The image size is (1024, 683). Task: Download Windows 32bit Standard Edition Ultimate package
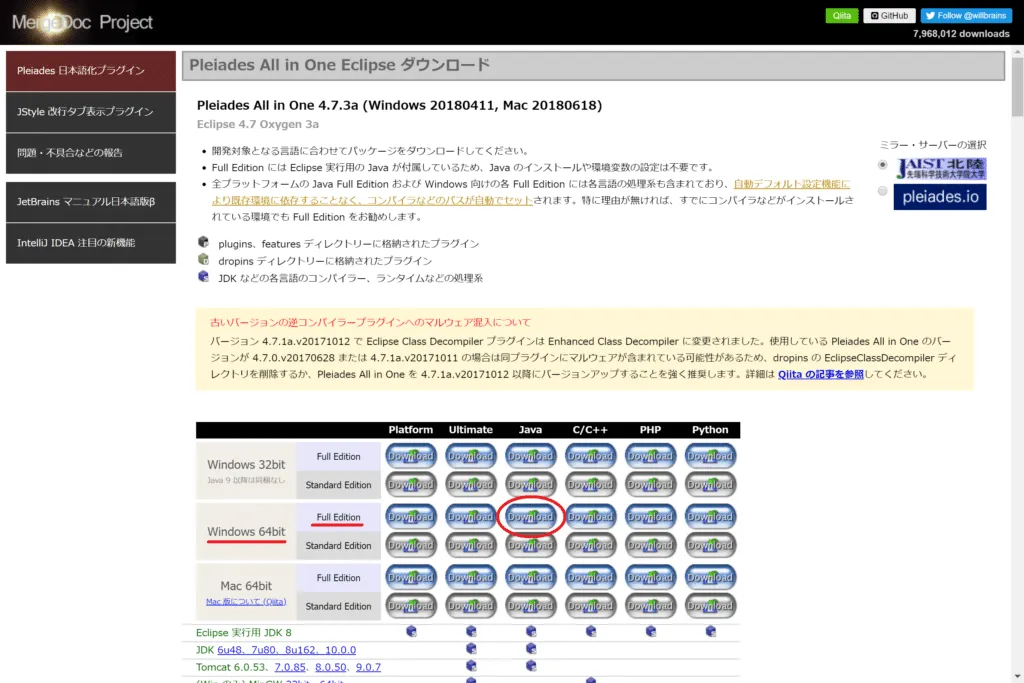pyautogui.click(x=471, y=484)
